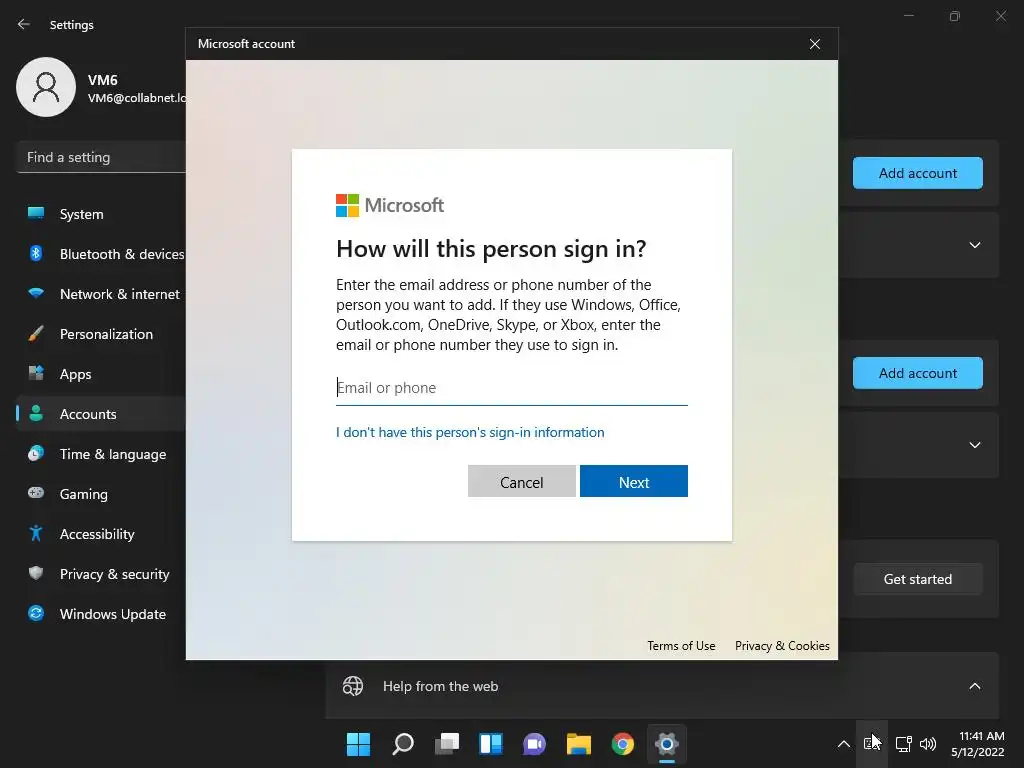
Task: Click the network tray icon
Action: tap(904, 744)
